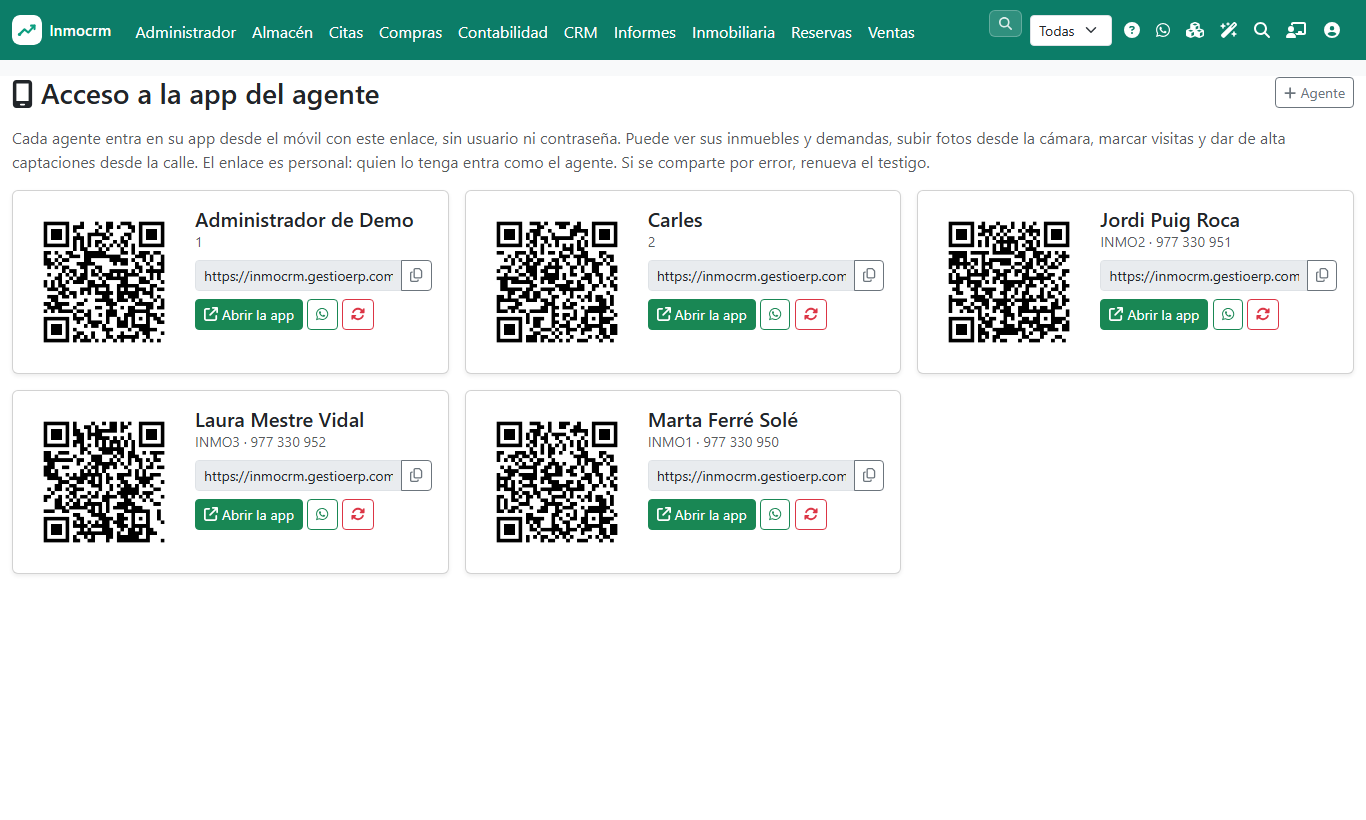Click Jordi Puig Roca's QR code
The width and height of the screenshot is (1366, 820).
[x=1009, y=282]
